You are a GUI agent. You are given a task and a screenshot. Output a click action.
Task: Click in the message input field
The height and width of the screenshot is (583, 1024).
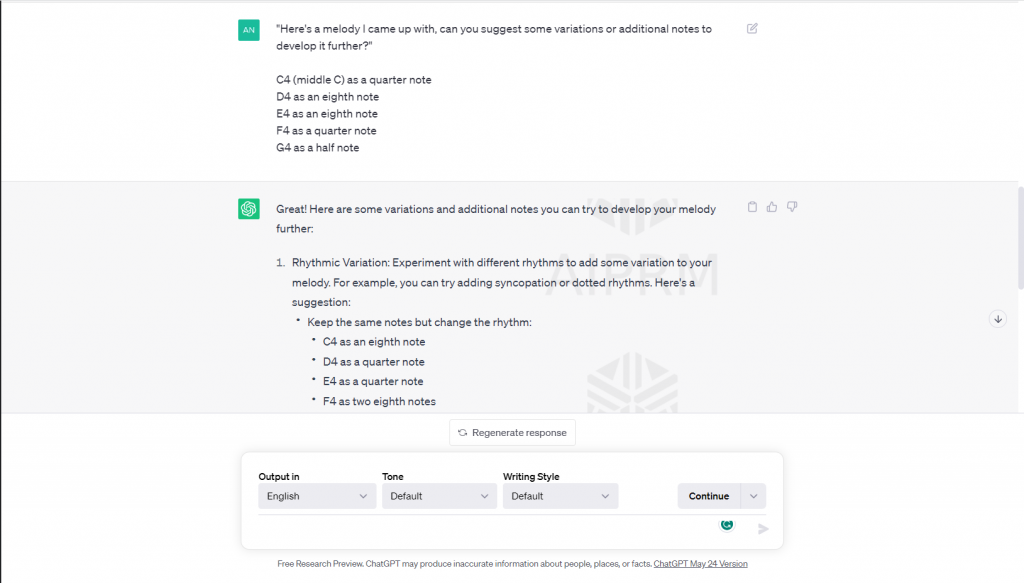pos(480,528)
